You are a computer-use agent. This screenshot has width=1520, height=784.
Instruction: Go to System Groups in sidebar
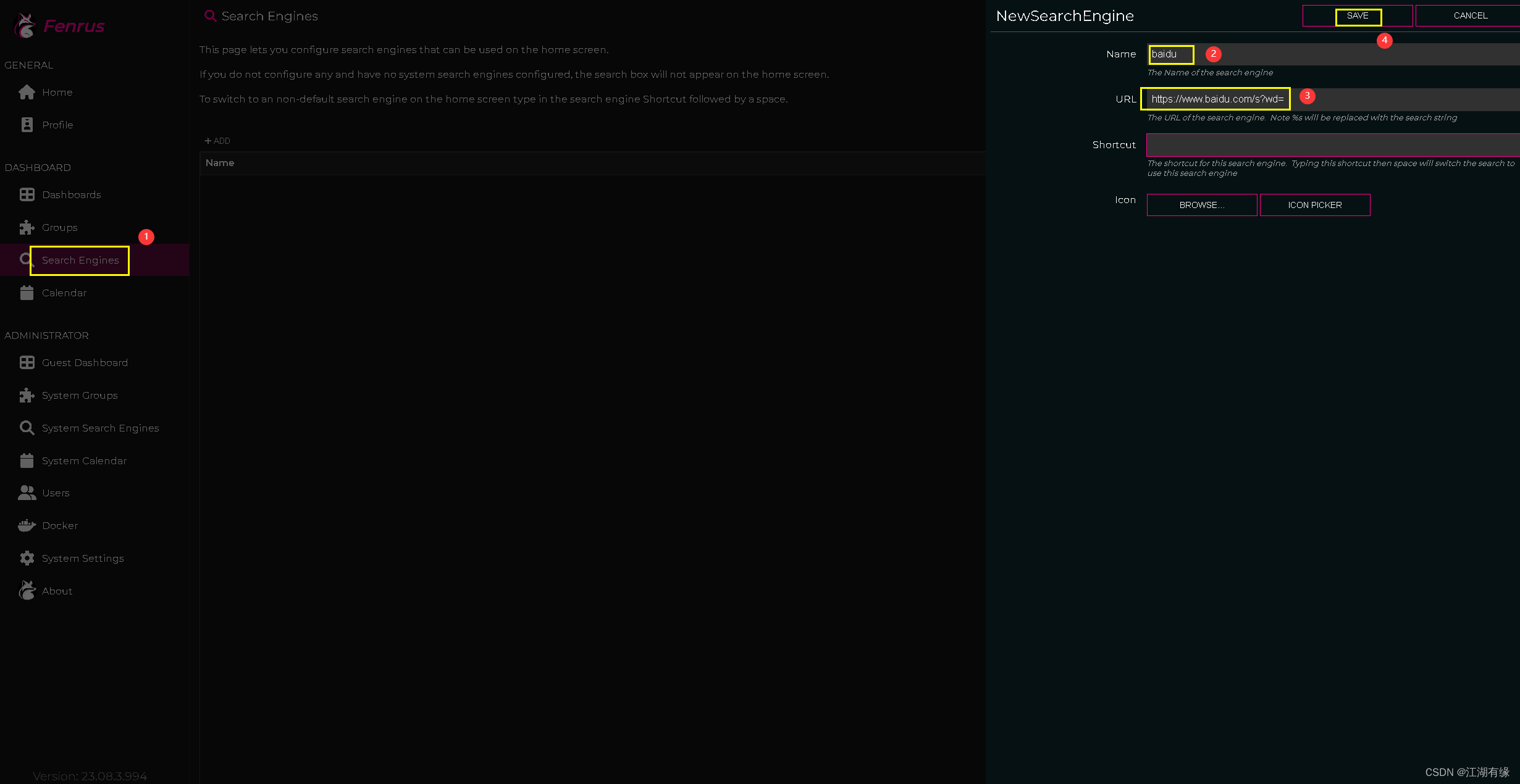tap(80, 395)
